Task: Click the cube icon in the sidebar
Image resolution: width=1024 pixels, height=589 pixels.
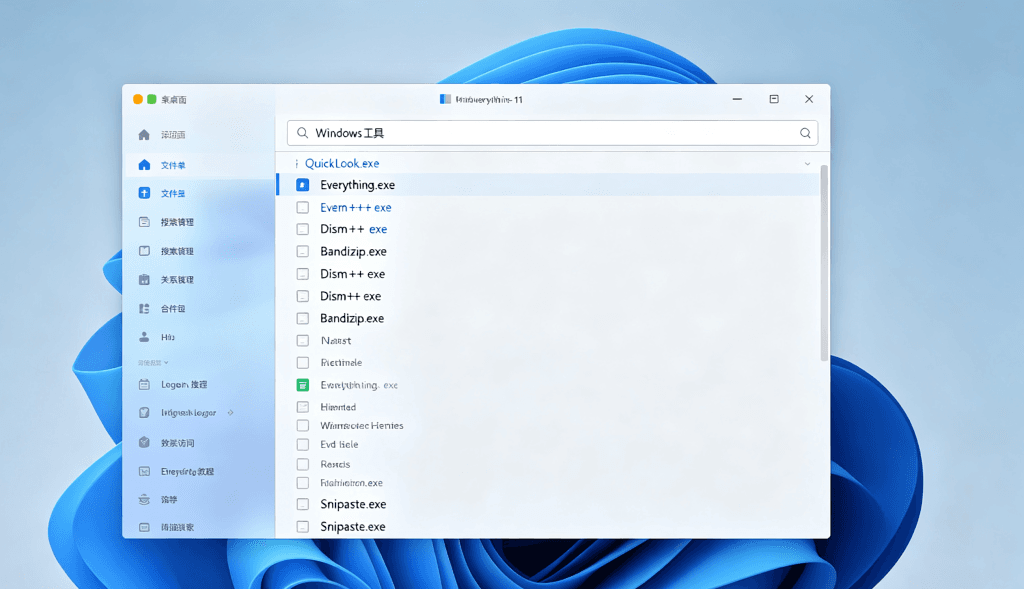Action: pyautogui.click(x=144, y=442)
